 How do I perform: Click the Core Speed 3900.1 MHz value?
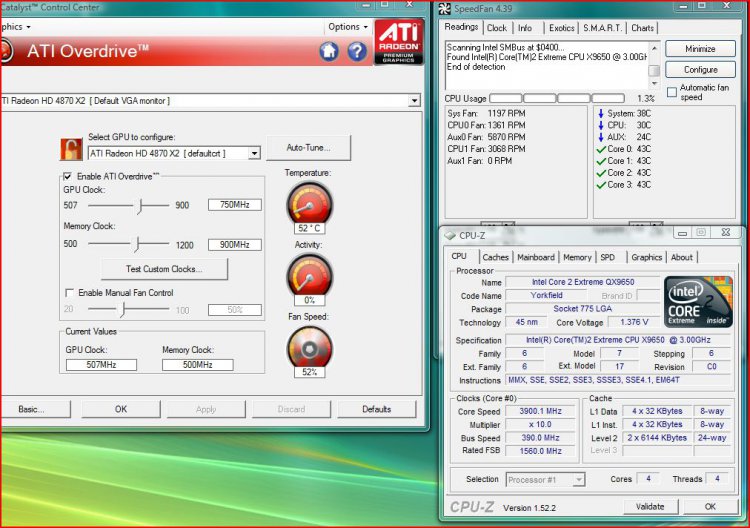[540, 411]
